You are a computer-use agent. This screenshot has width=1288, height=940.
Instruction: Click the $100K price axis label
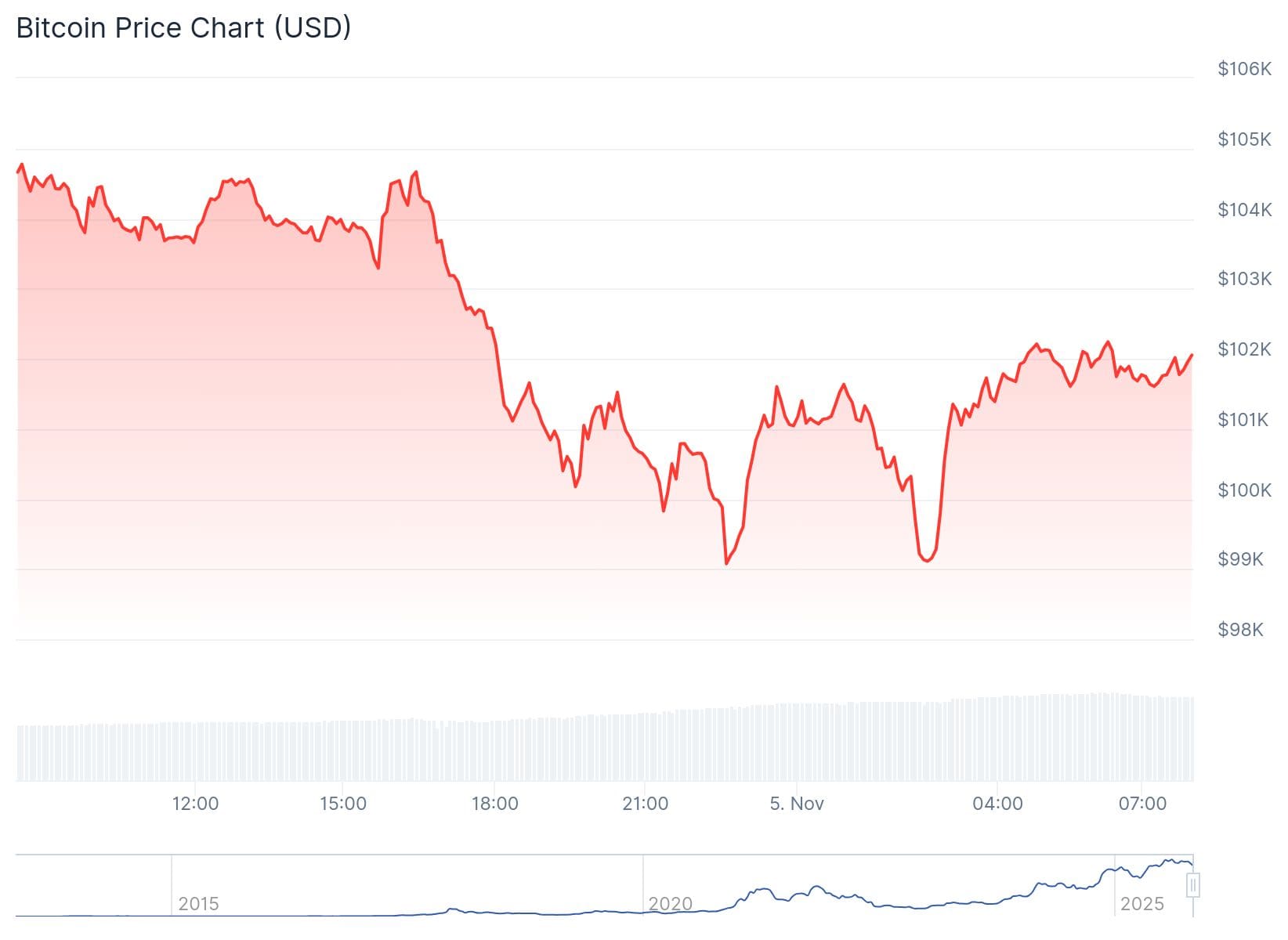[x=1244, y=490]
